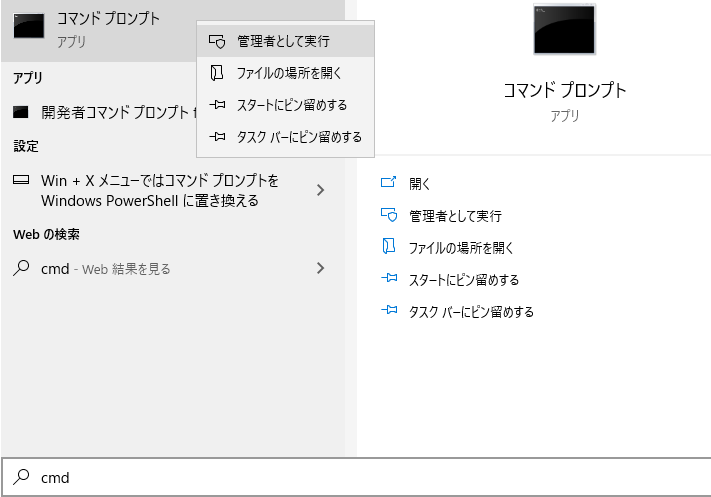Screen dimensions: 711x497
Task: Click the shield icon in context menu
Action: pyautogui.click(x=217, y=41)
